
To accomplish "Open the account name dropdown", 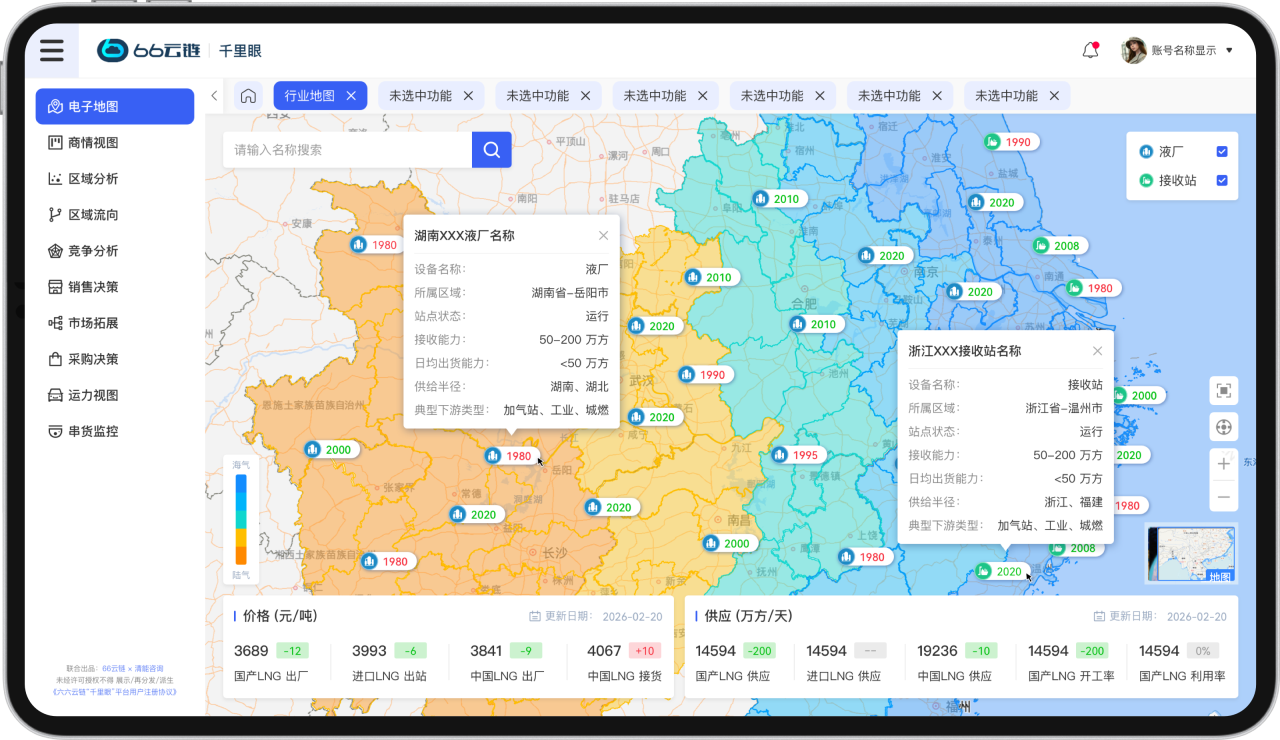I will click(x=1229, y=51).
